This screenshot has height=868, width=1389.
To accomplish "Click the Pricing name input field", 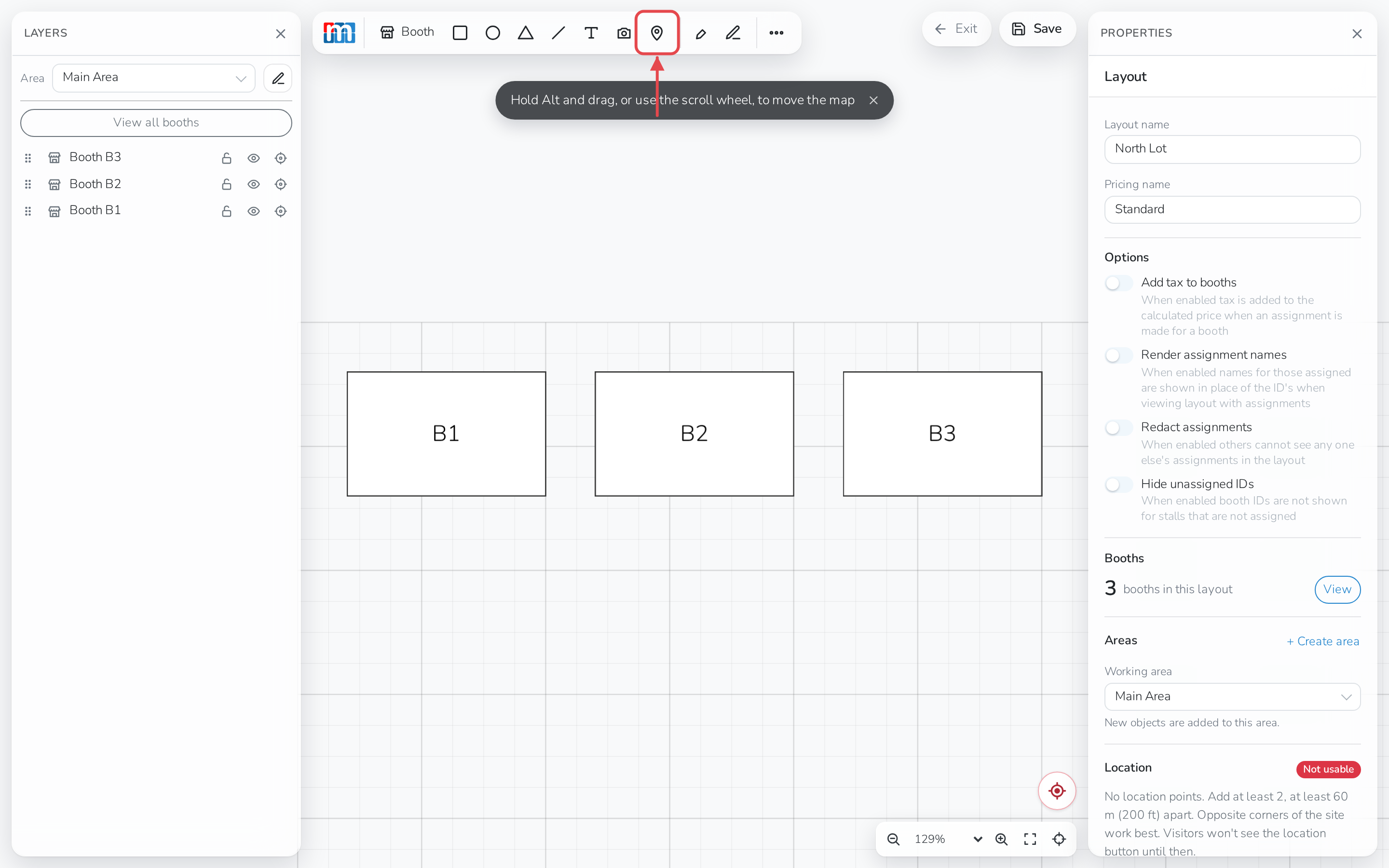I will point(1232,210).
